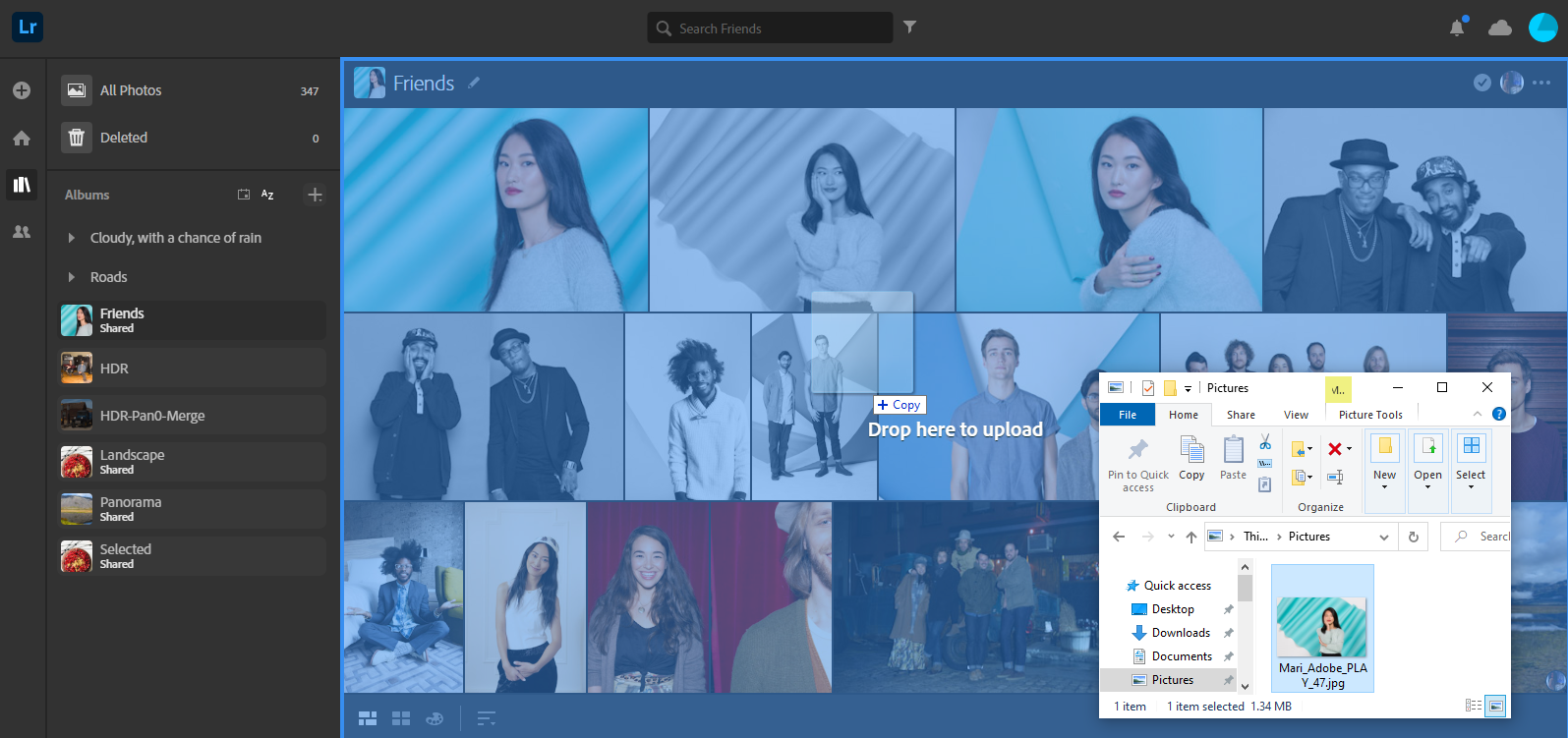The height and width of the screenshot is (738, 1568).
Task: Open the notifications bell
Action: point(1457,28)
